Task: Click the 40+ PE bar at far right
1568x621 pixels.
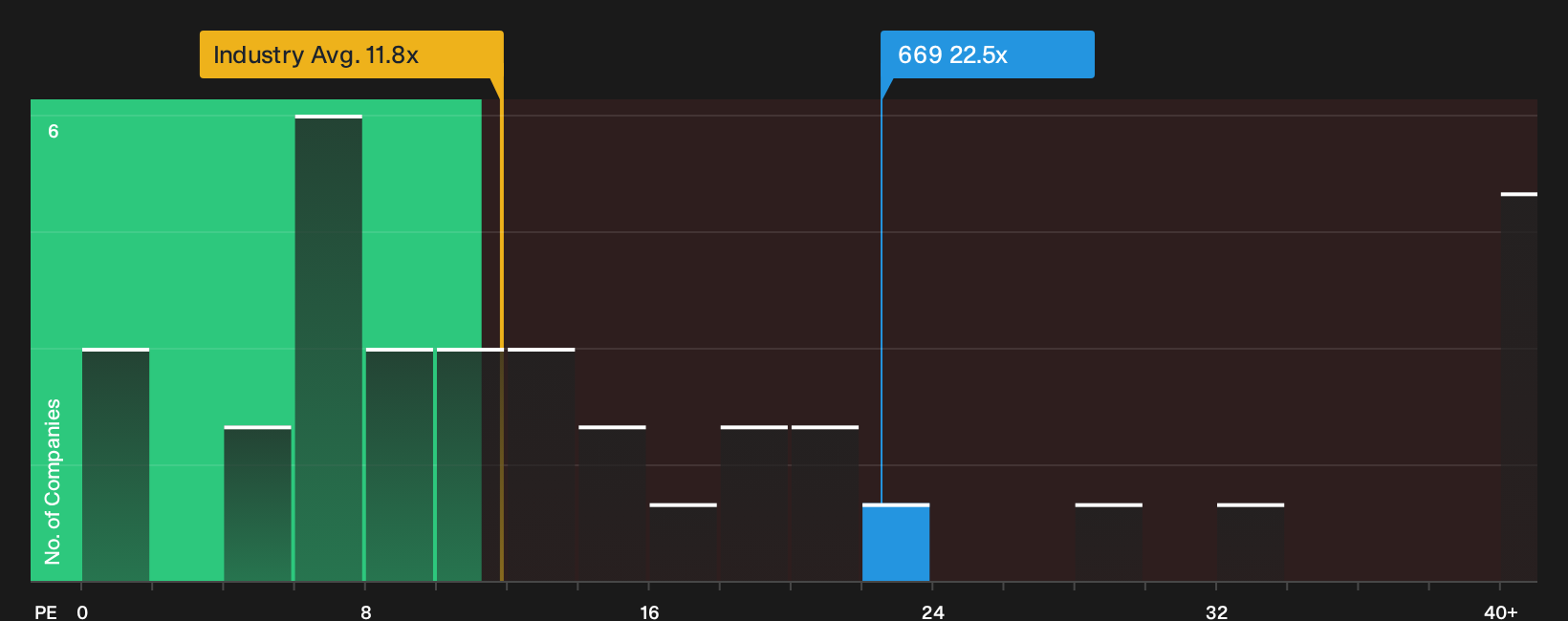Action: [1519, 387]
